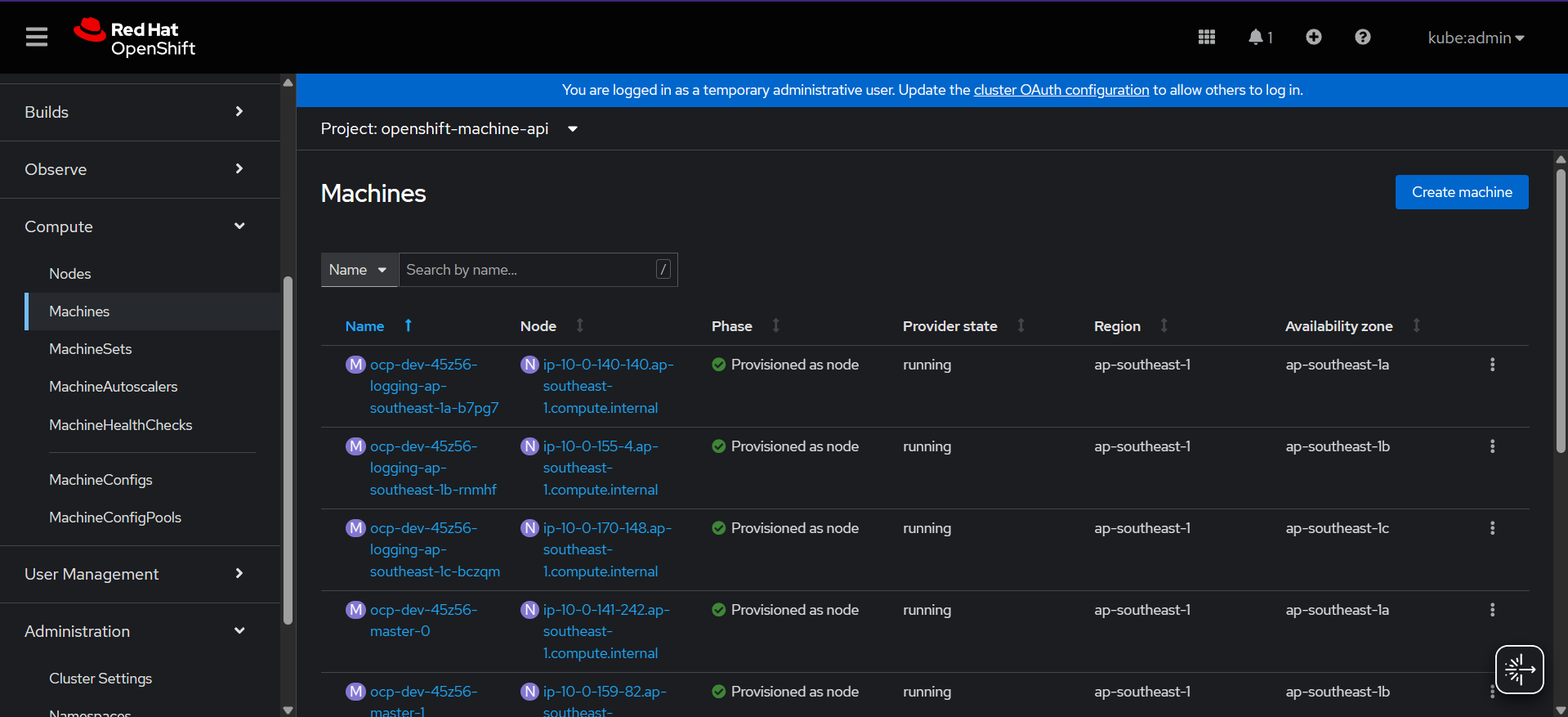Open the quick create plus menu

click(x=1314, y=37)
